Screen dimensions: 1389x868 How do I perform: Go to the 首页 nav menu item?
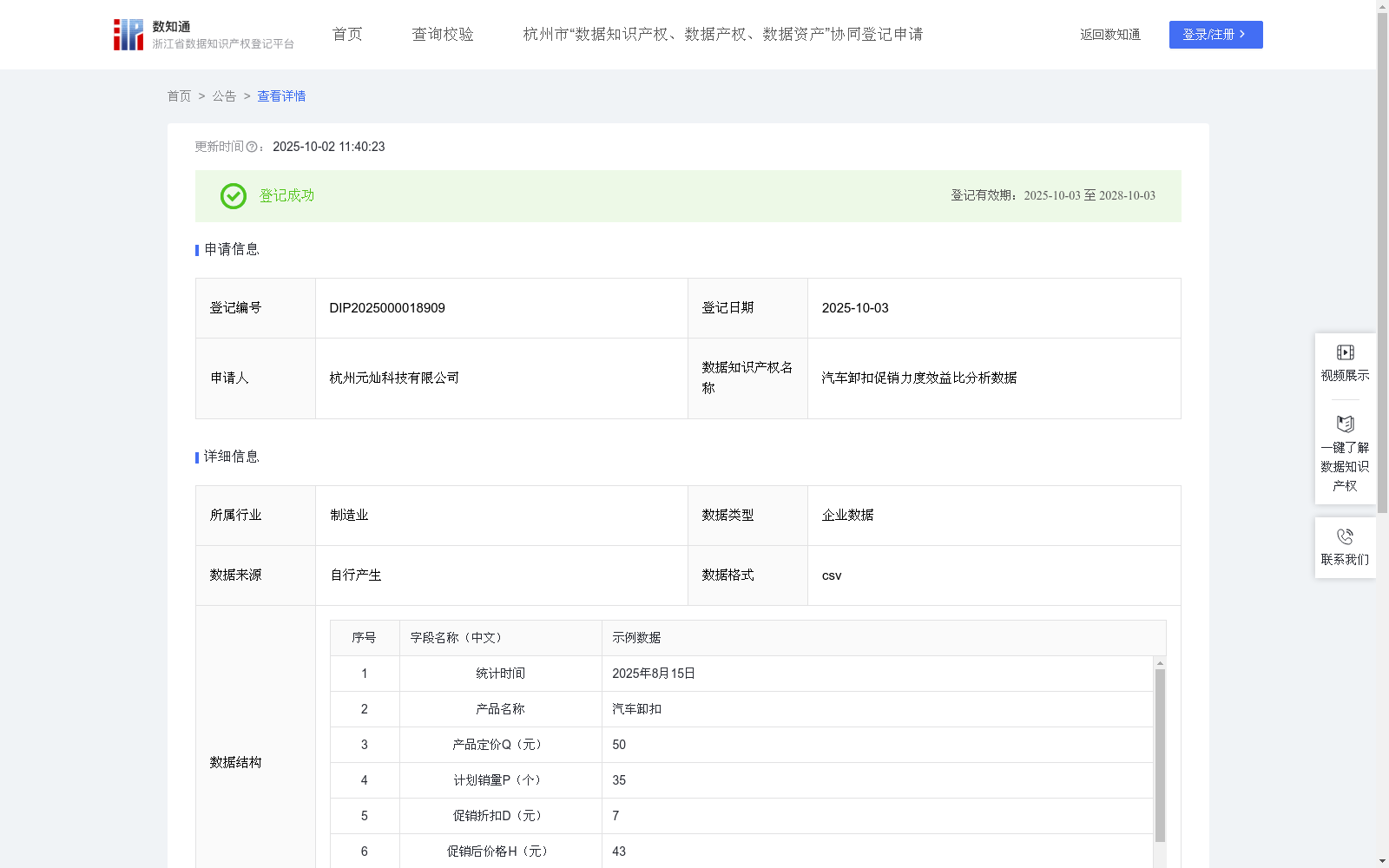click(x=347, y=35)
